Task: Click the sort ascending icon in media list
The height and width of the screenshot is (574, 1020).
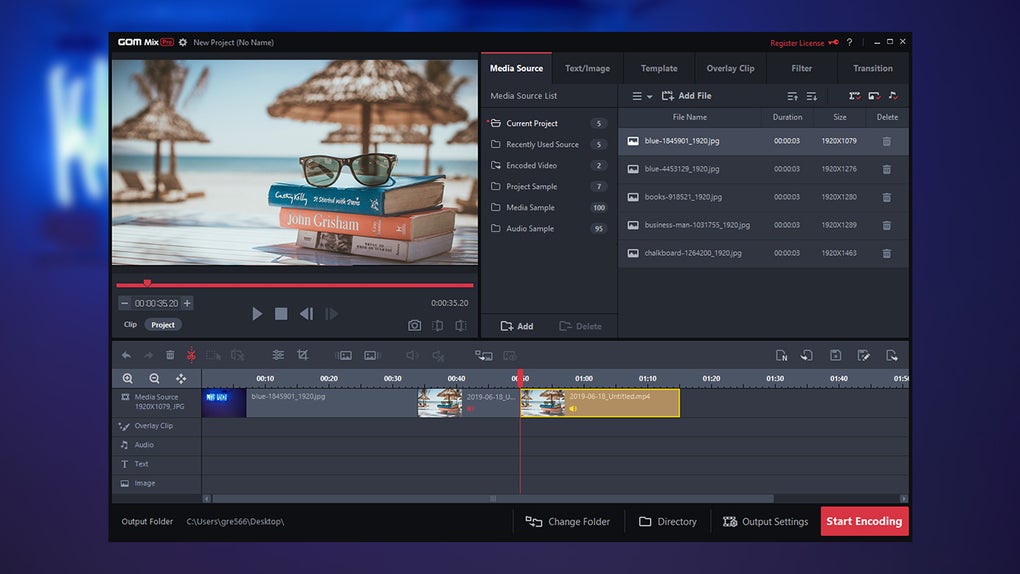Action: coord(792,96)
